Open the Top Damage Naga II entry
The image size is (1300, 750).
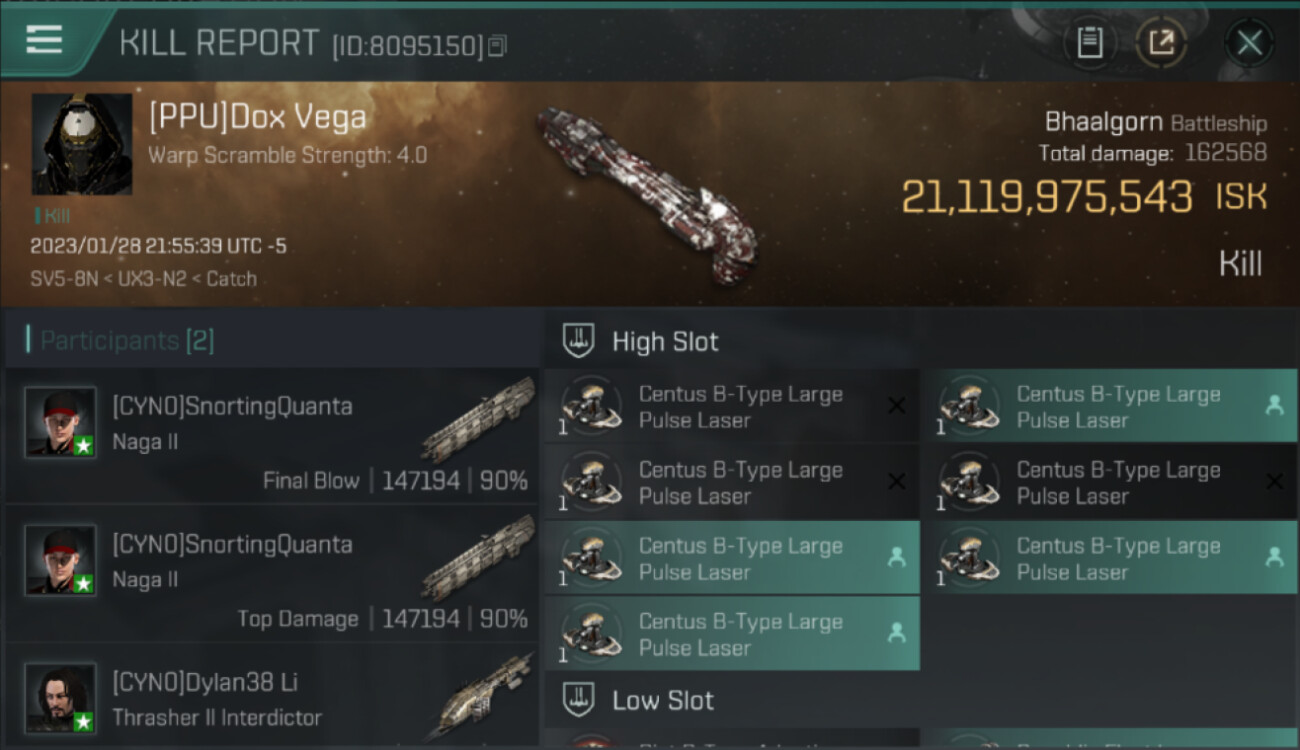pyautogui.click(x=272, y=574)
